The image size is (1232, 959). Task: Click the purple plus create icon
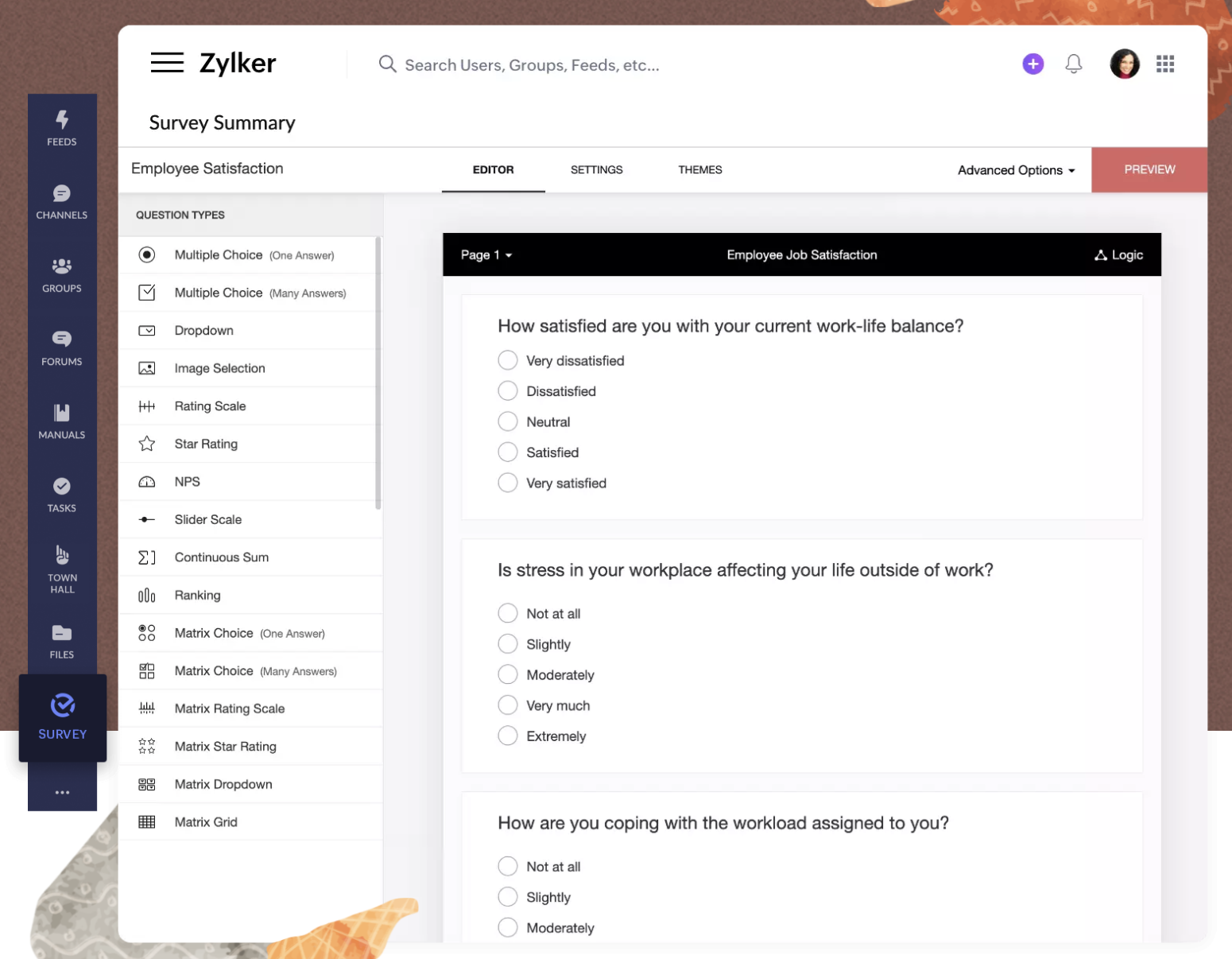coord(1032,64)
